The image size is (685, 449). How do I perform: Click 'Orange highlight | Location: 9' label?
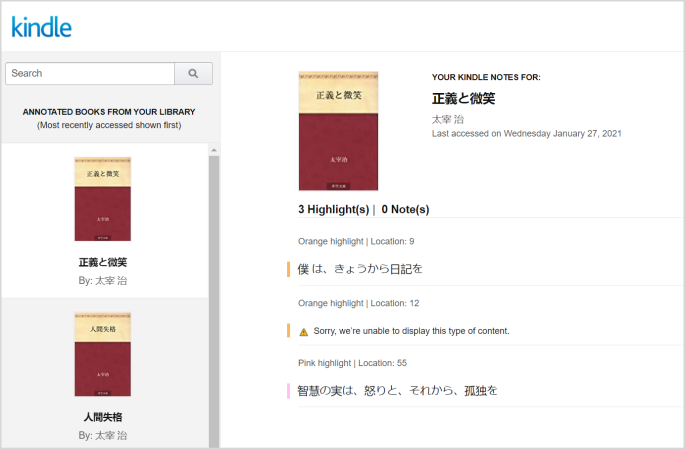coord(356,242)
